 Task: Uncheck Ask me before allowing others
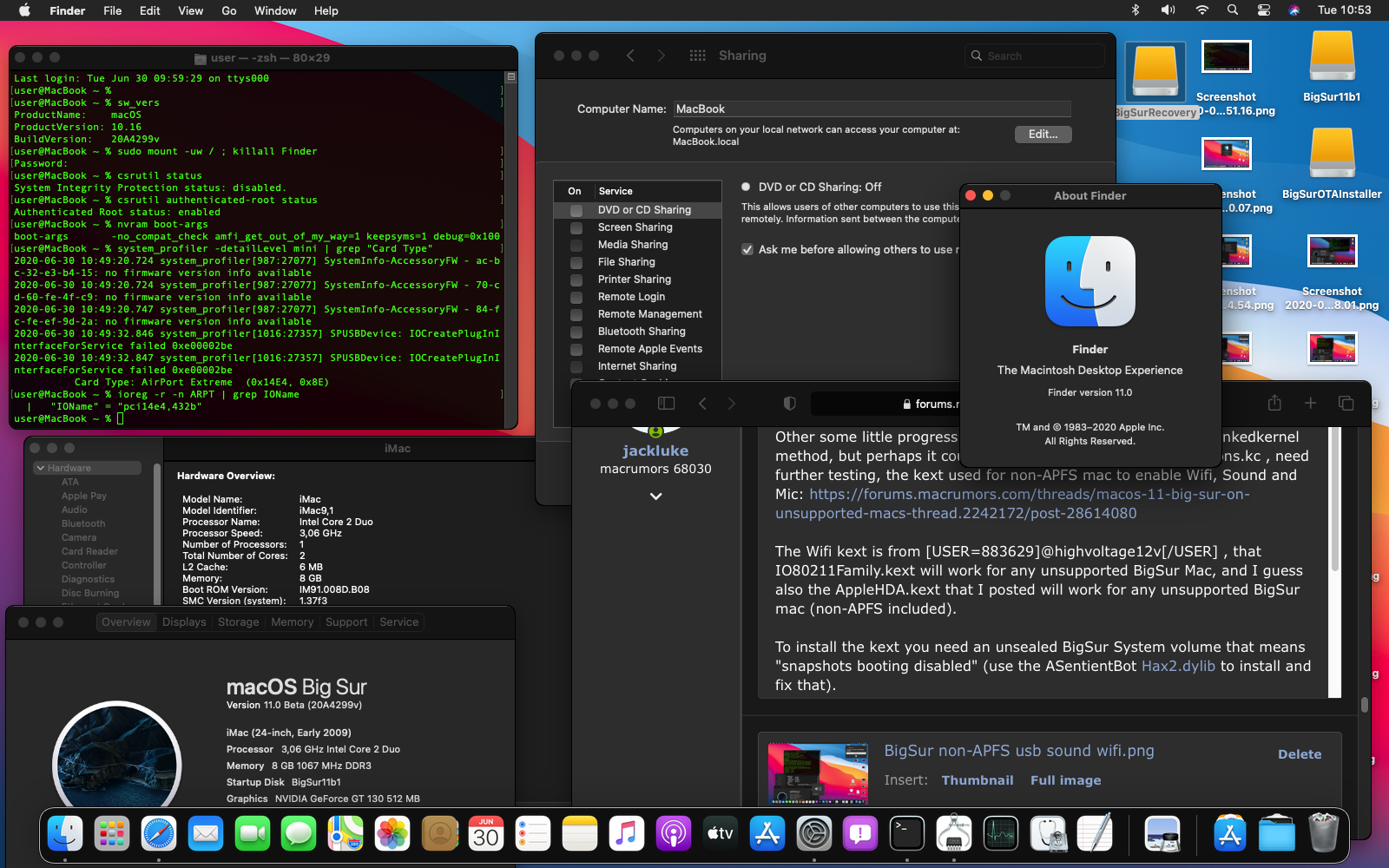(x=747, y=250)
